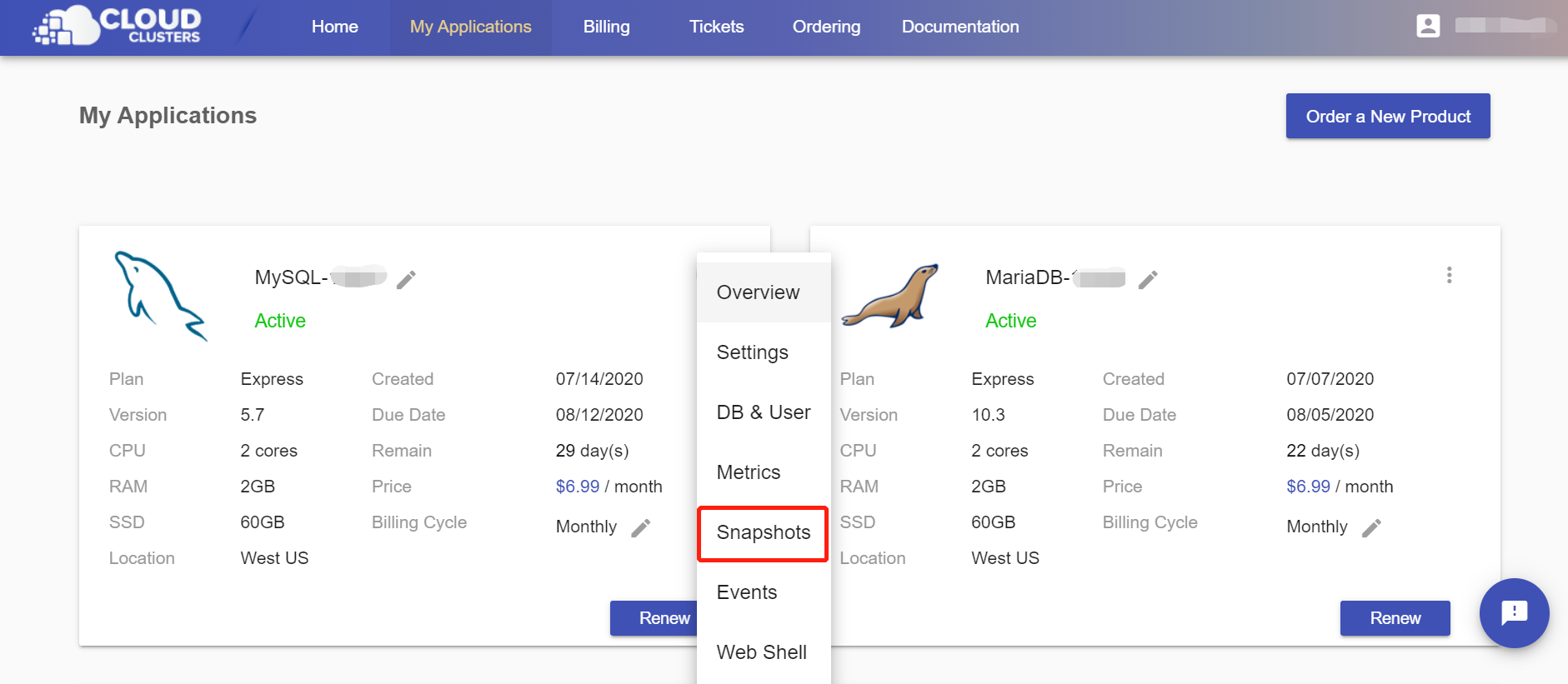Renew the MySQL application

tap(654, 618)
